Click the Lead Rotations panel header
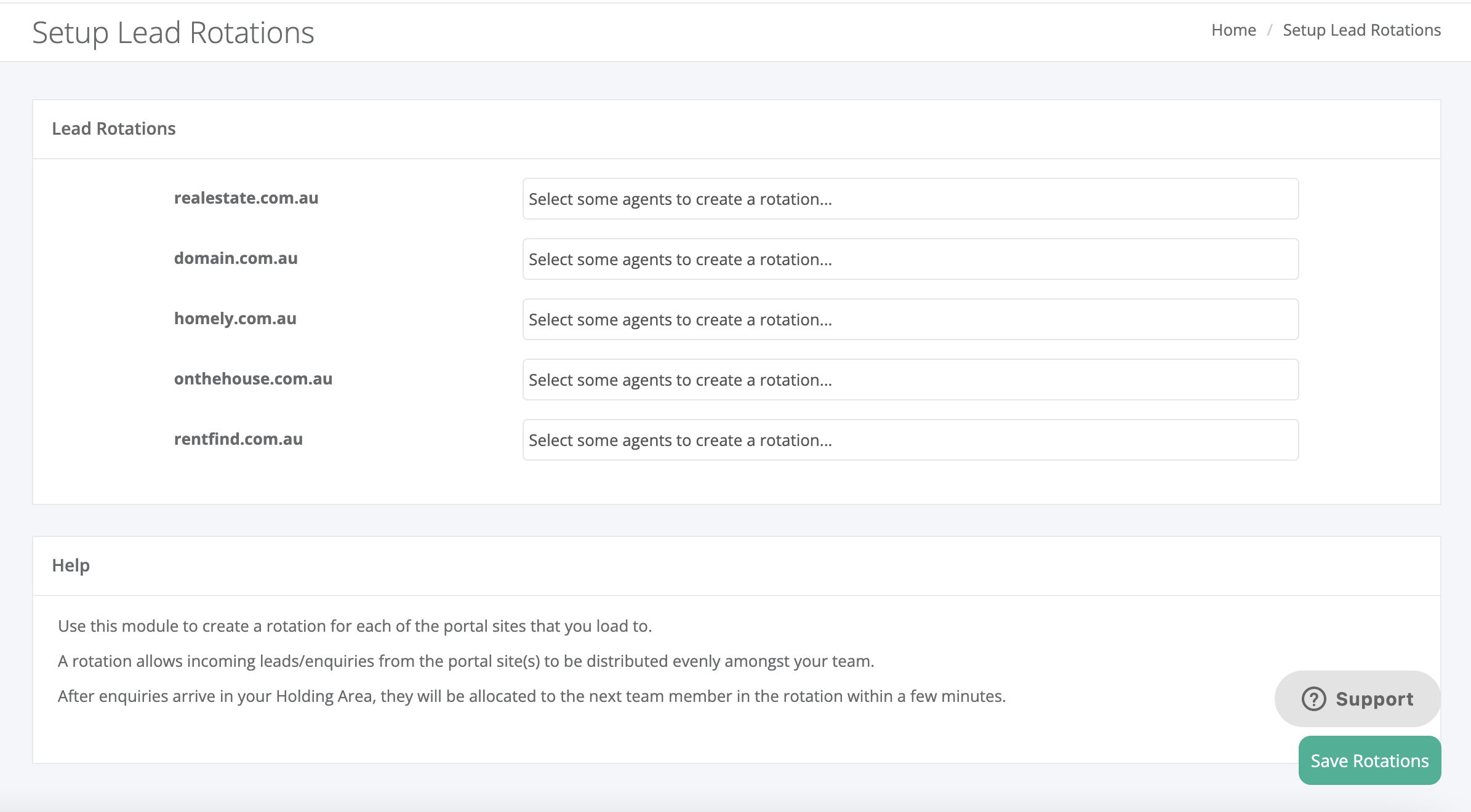Viewport: 1471px width, 812px height. click(114, 129)
